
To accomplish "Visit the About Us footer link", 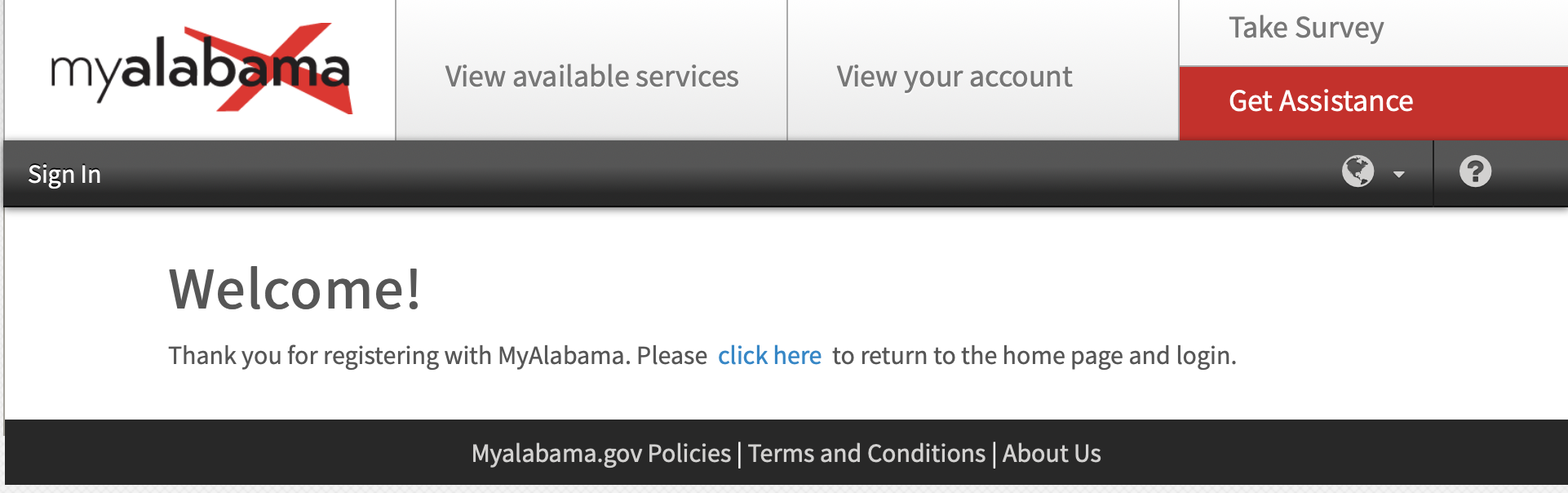I will pyautogui.click(x=1052, y=453).
